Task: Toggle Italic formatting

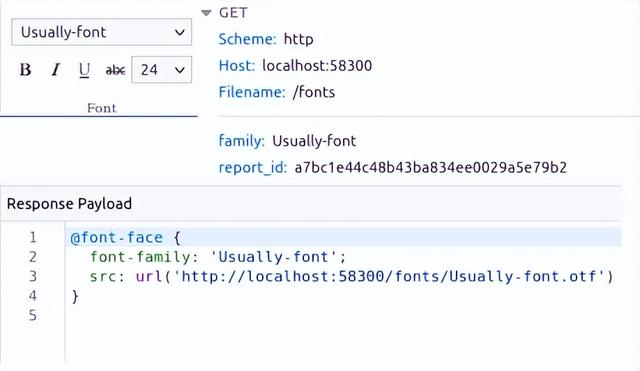Action: point(56,70)
